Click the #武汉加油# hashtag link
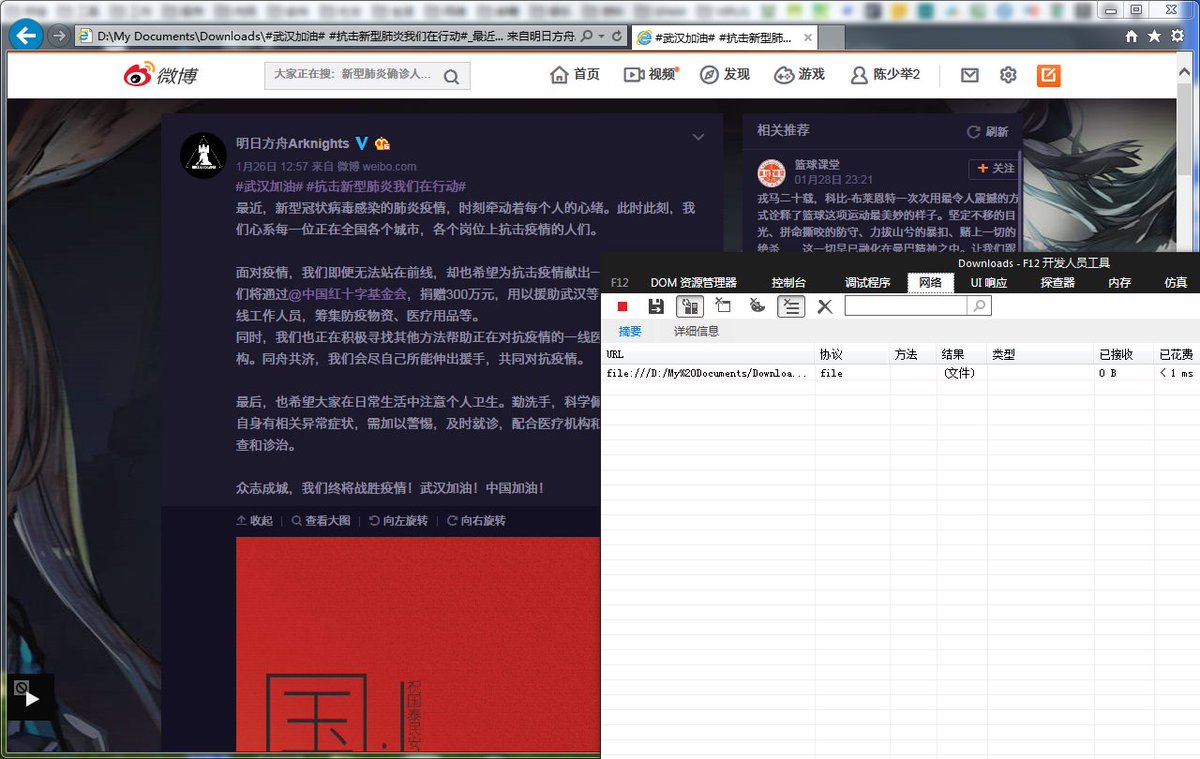The width and height of the screenshot is (1200, 759). pos(269,186)
